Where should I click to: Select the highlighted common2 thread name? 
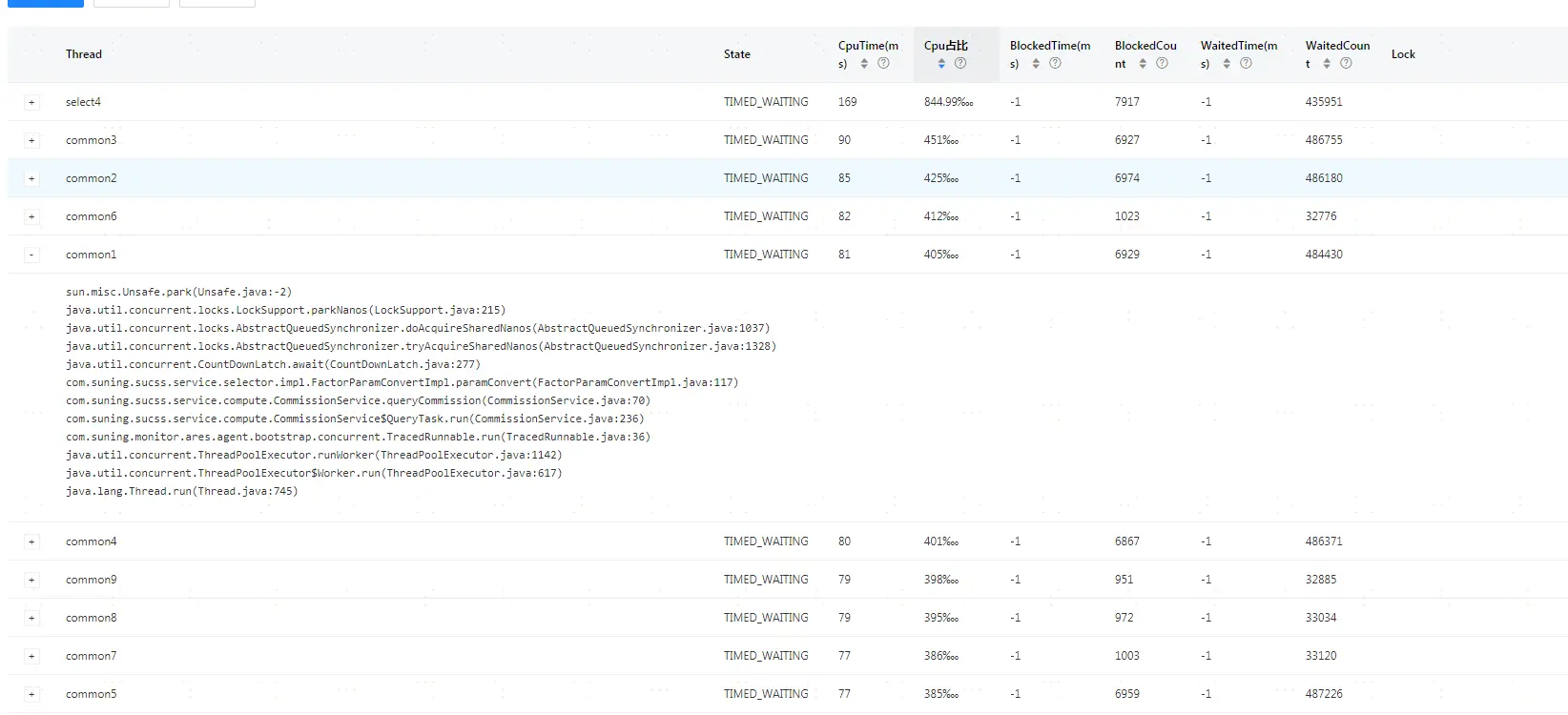[x=92, y=178]
